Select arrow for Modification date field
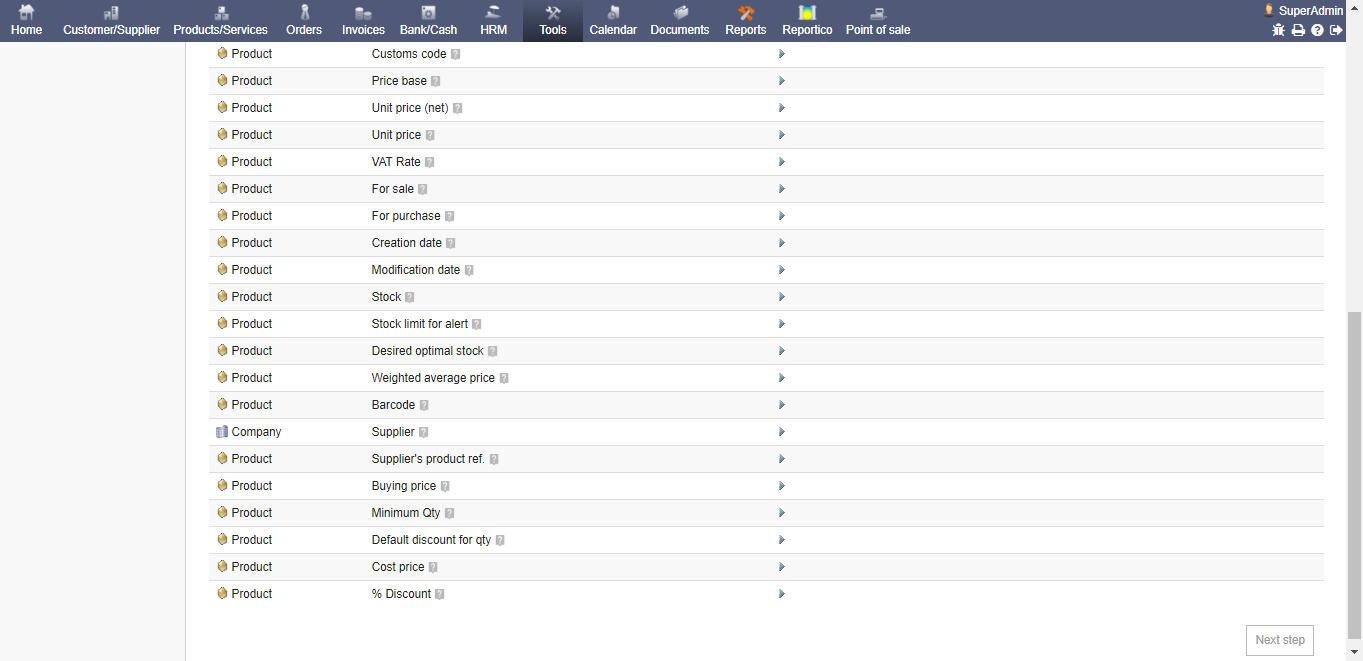Image resolution: width=1363 pixels, height=661 pixels. pos(782,270)
